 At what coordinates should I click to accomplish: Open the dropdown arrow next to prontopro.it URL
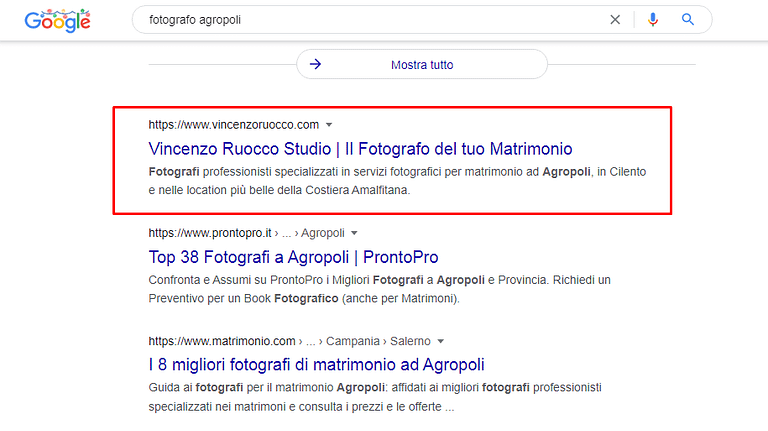click(354, 233)
